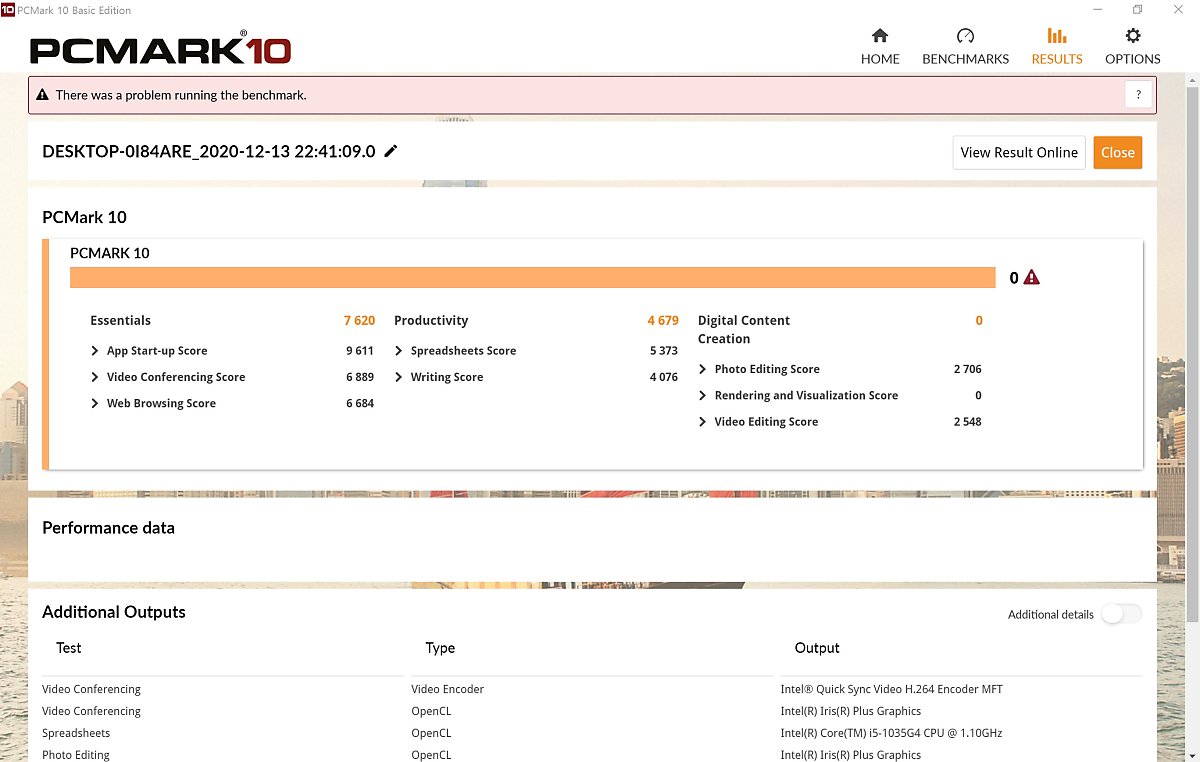Toggle the Additional details switch

point(1121,614)
